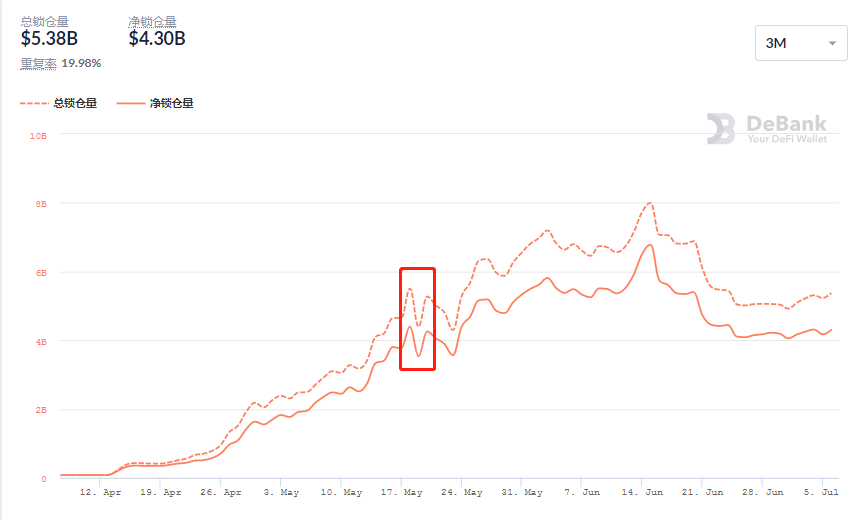Click the 12. Apr x-axis date

tap(100, 492)
